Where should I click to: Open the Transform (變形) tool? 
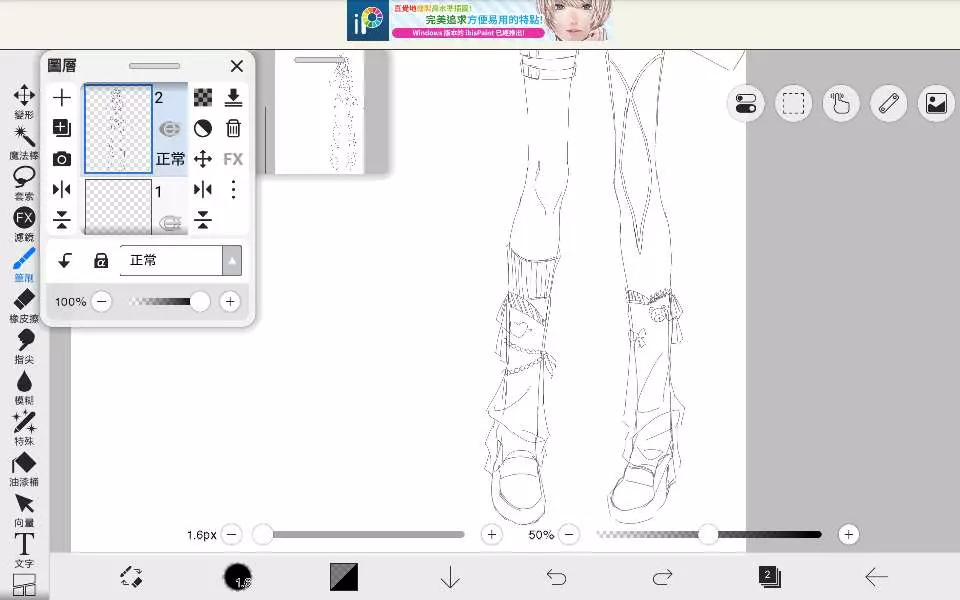coord(24,101)
